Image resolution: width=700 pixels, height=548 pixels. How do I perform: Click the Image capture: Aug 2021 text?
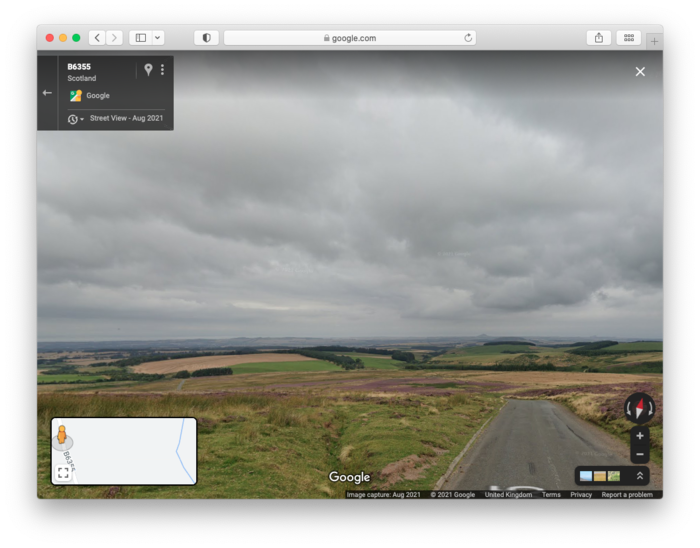(x=383, y=494)
